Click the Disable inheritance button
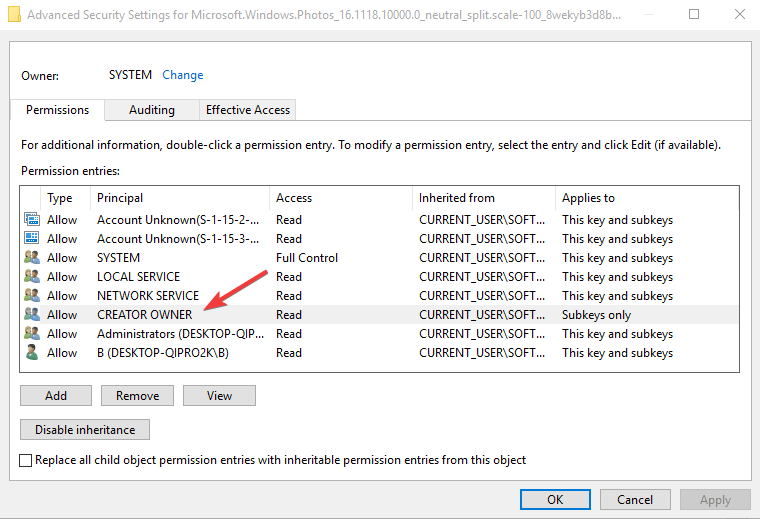Image resolution: width=760 pixels, height=519 pixels. point(85,430)
